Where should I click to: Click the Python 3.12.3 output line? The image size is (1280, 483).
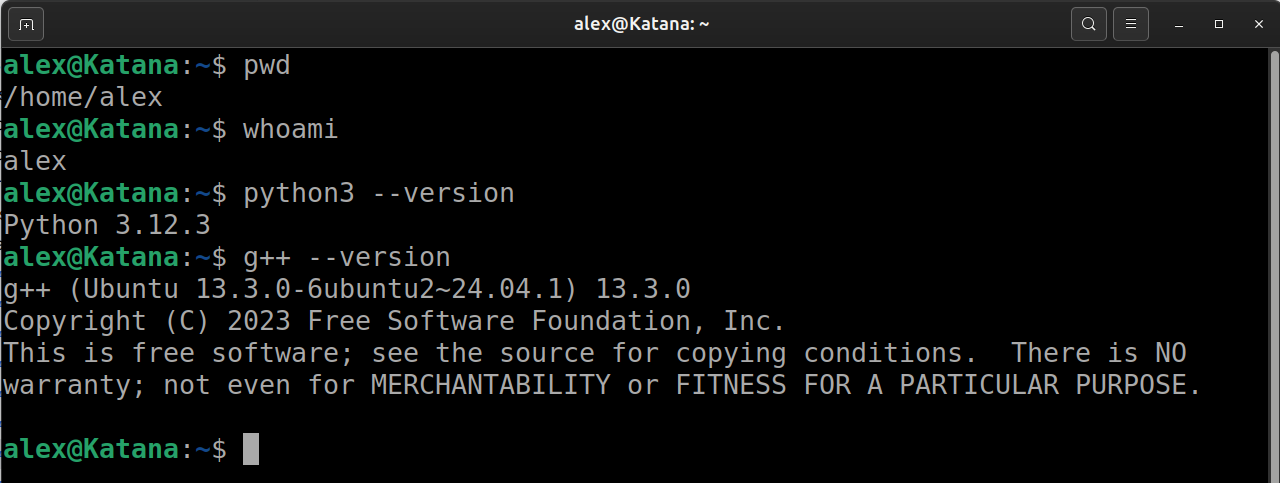click(107, 225)
